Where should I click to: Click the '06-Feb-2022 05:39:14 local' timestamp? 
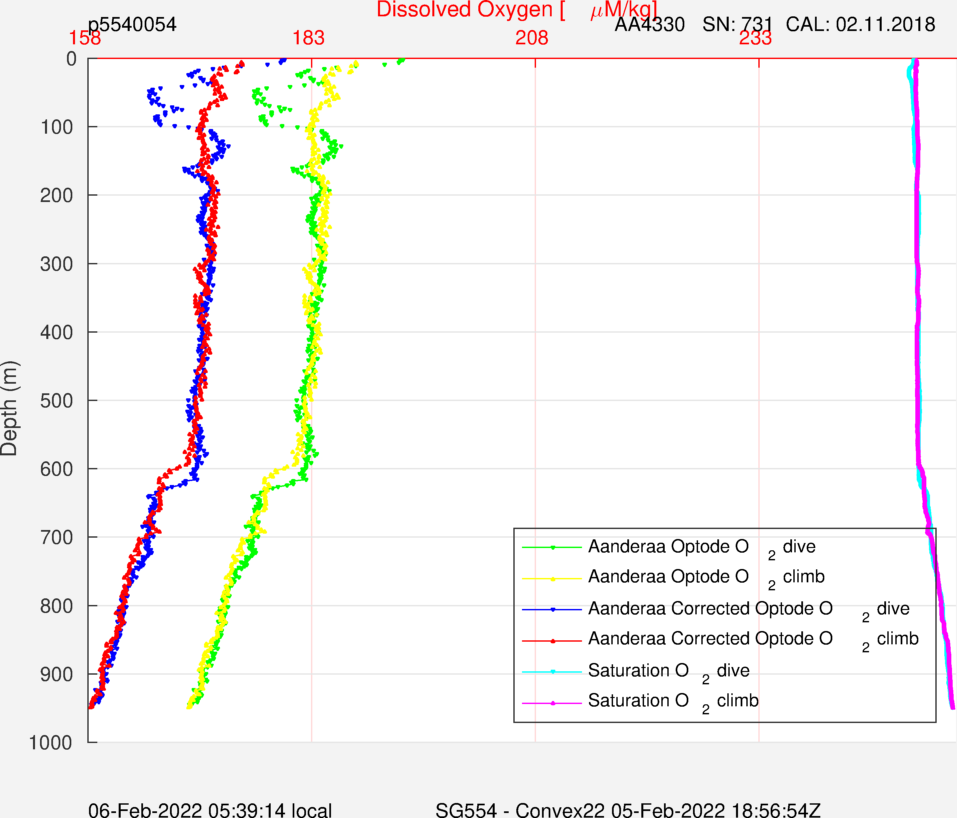(210, 810)
